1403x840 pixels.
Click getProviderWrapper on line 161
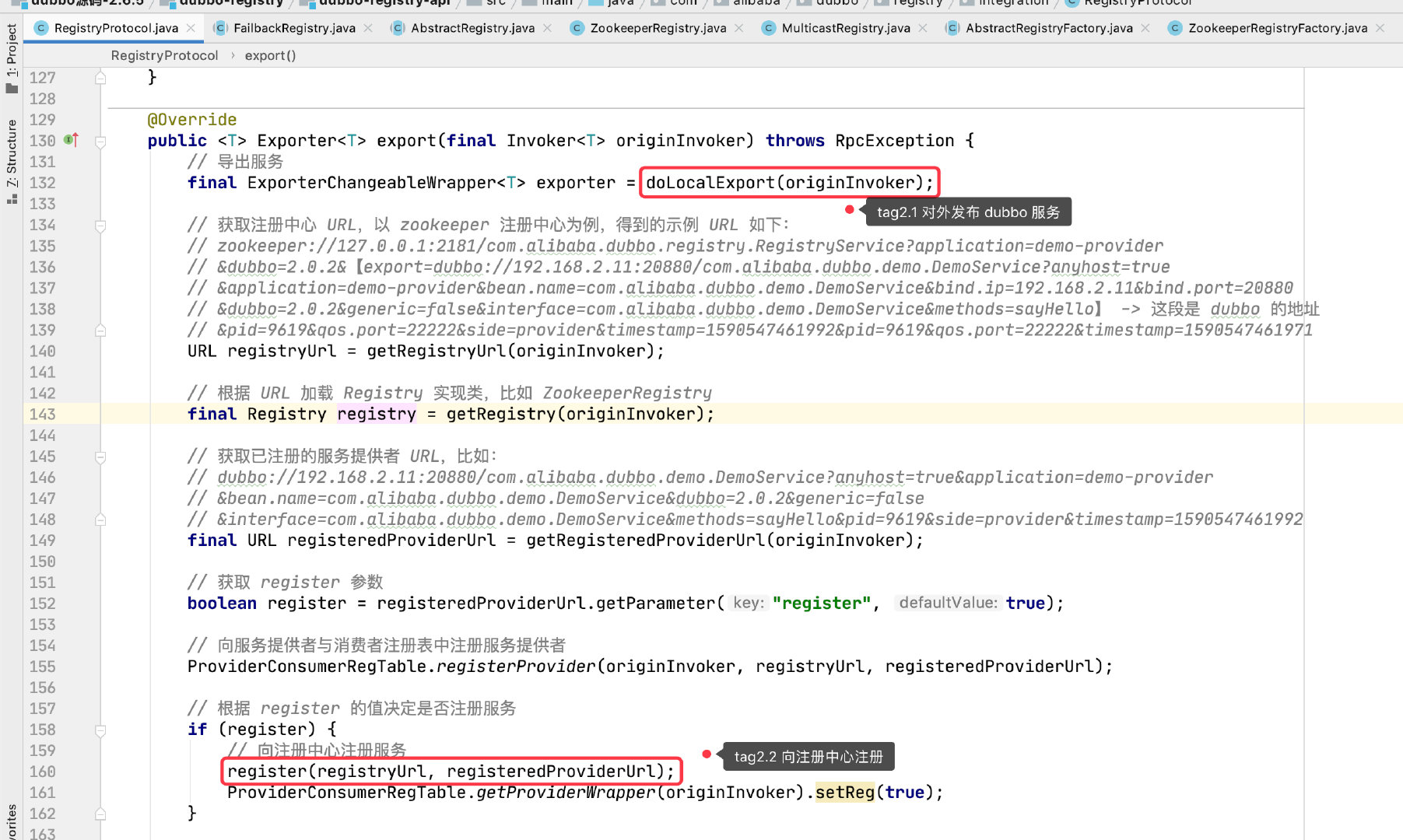click(x=566, y=793)
